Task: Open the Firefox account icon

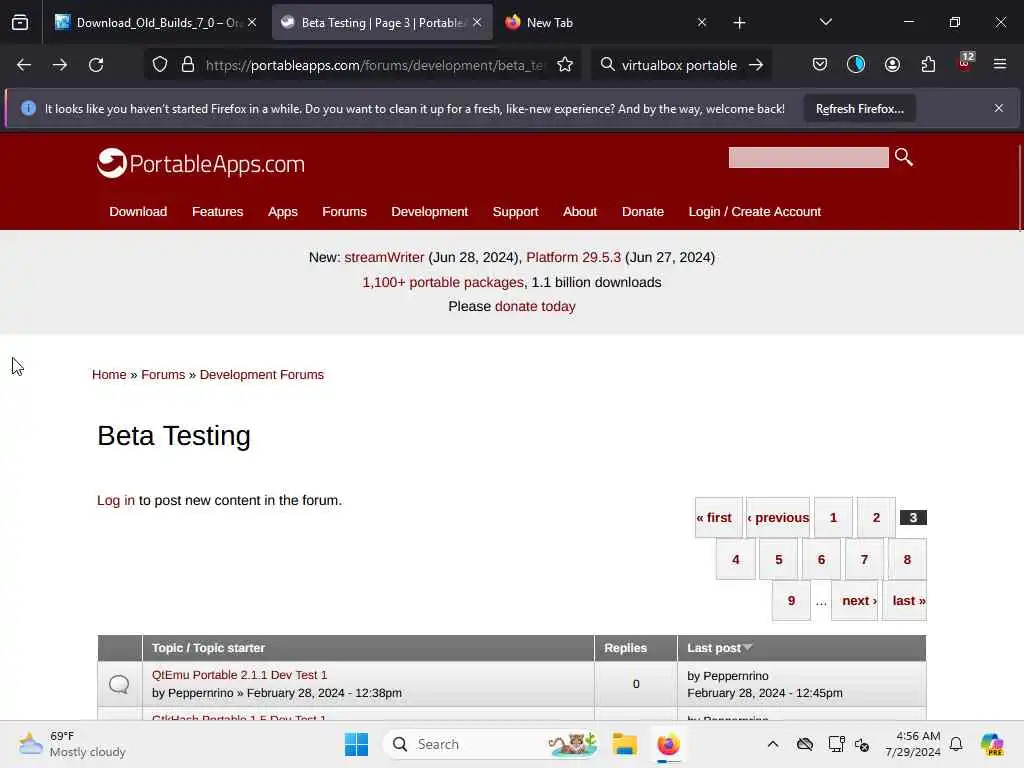Action: pos(892,64)
